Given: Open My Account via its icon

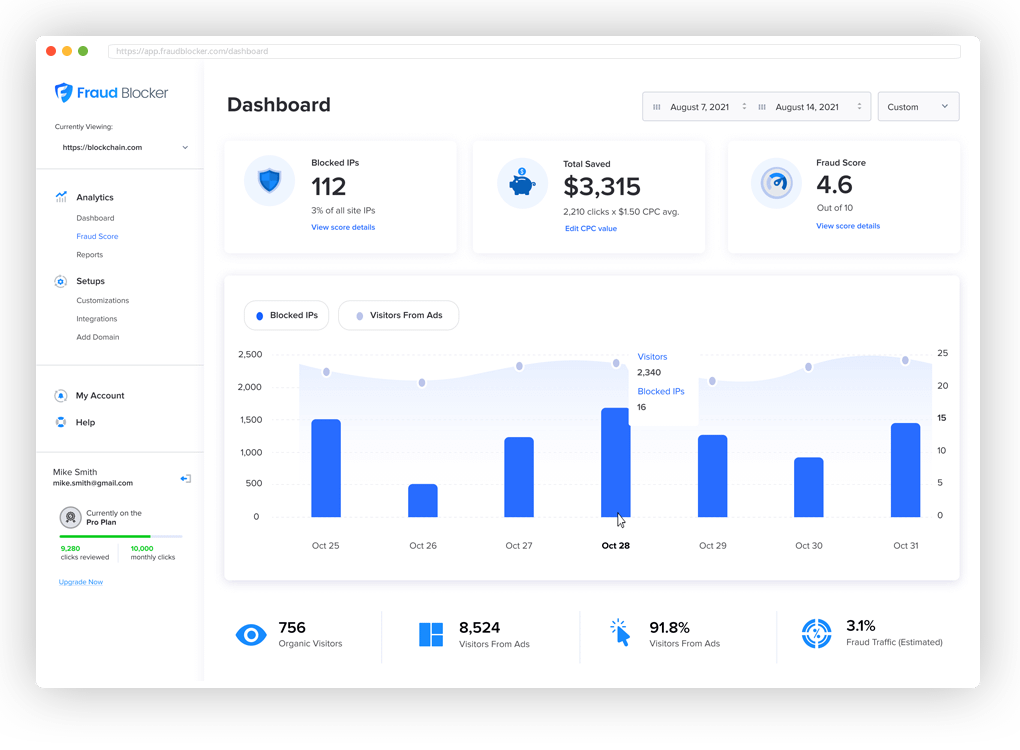Looking at the screenshot, I should [x=60, y=395].
